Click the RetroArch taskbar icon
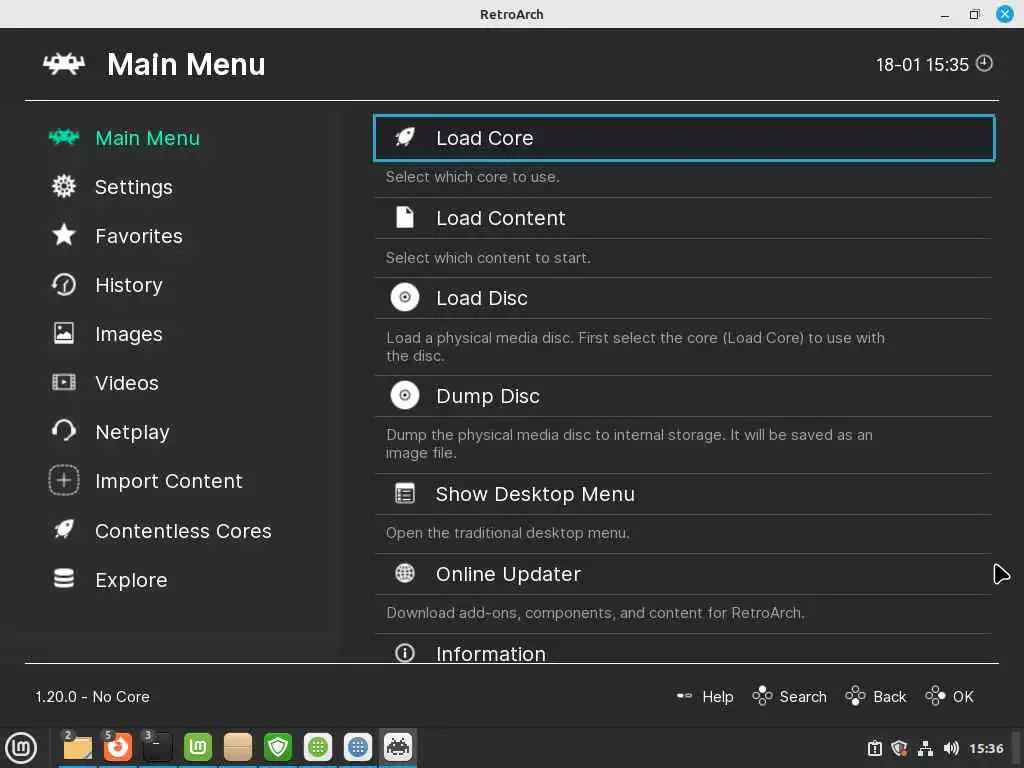This screenshot has width=1024, height=768. tap(398, 748)
